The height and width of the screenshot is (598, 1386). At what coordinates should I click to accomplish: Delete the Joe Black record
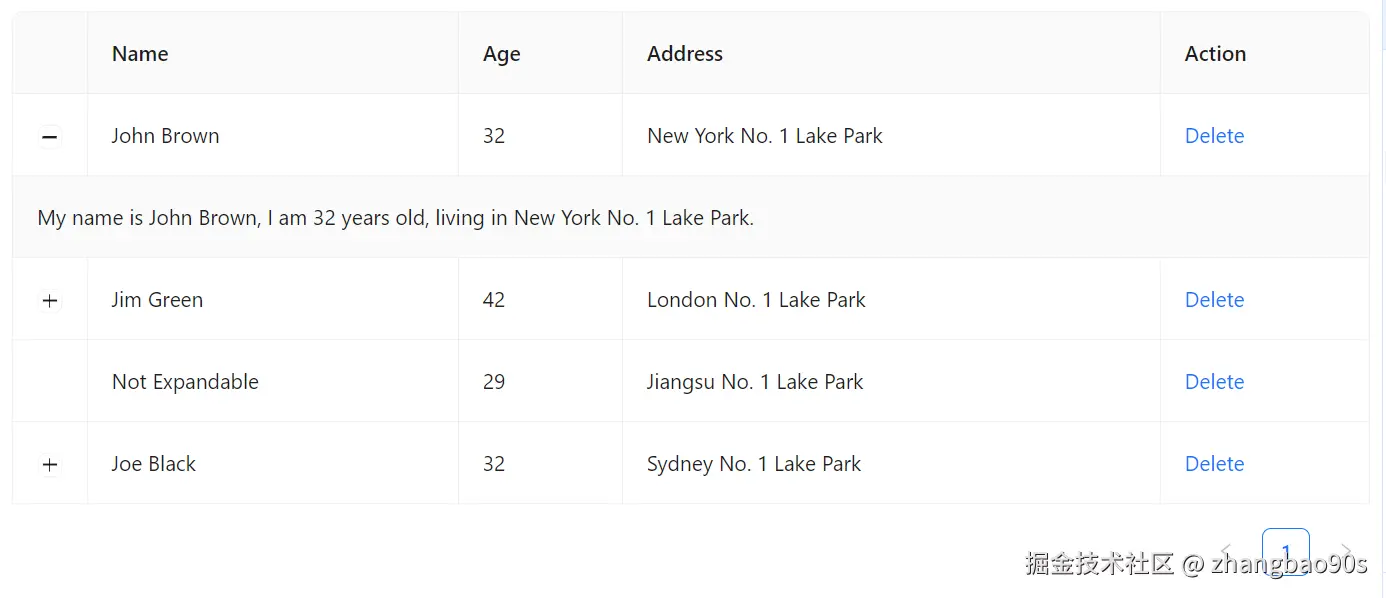[x=1214, y=464]
